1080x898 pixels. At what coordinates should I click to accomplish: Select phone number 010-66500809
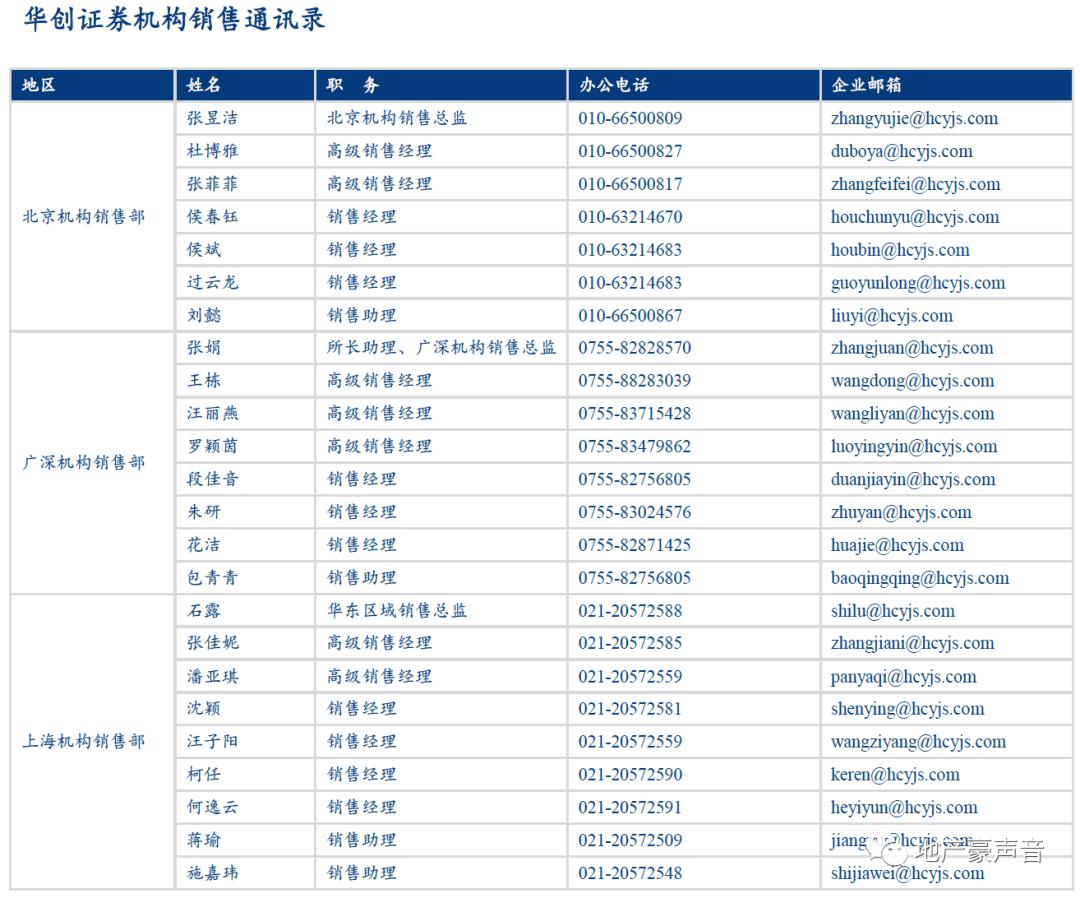[x=630, y=118]
